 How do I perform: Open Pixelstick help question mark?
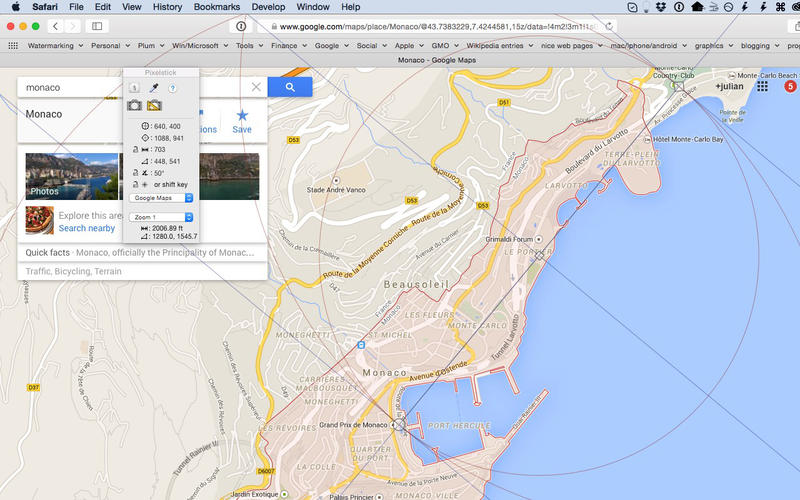pyautogui.click(x=172, y=88)
